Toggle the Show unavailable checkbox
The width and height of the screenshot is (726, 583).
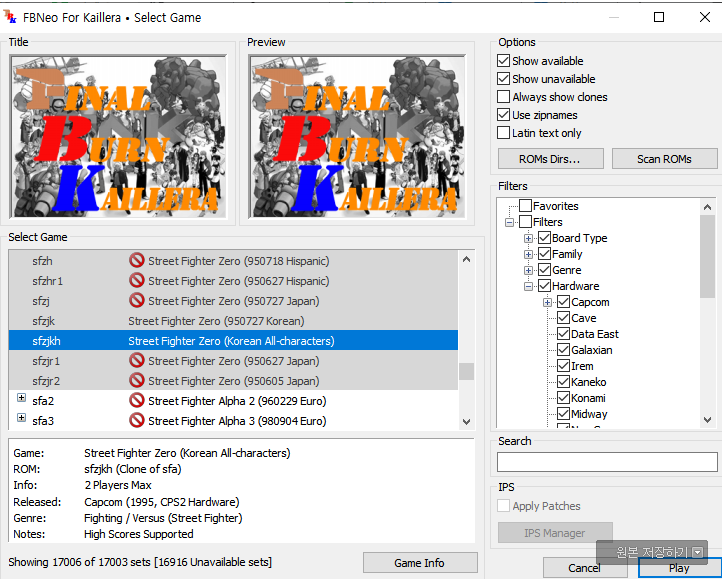coord(503,79)
